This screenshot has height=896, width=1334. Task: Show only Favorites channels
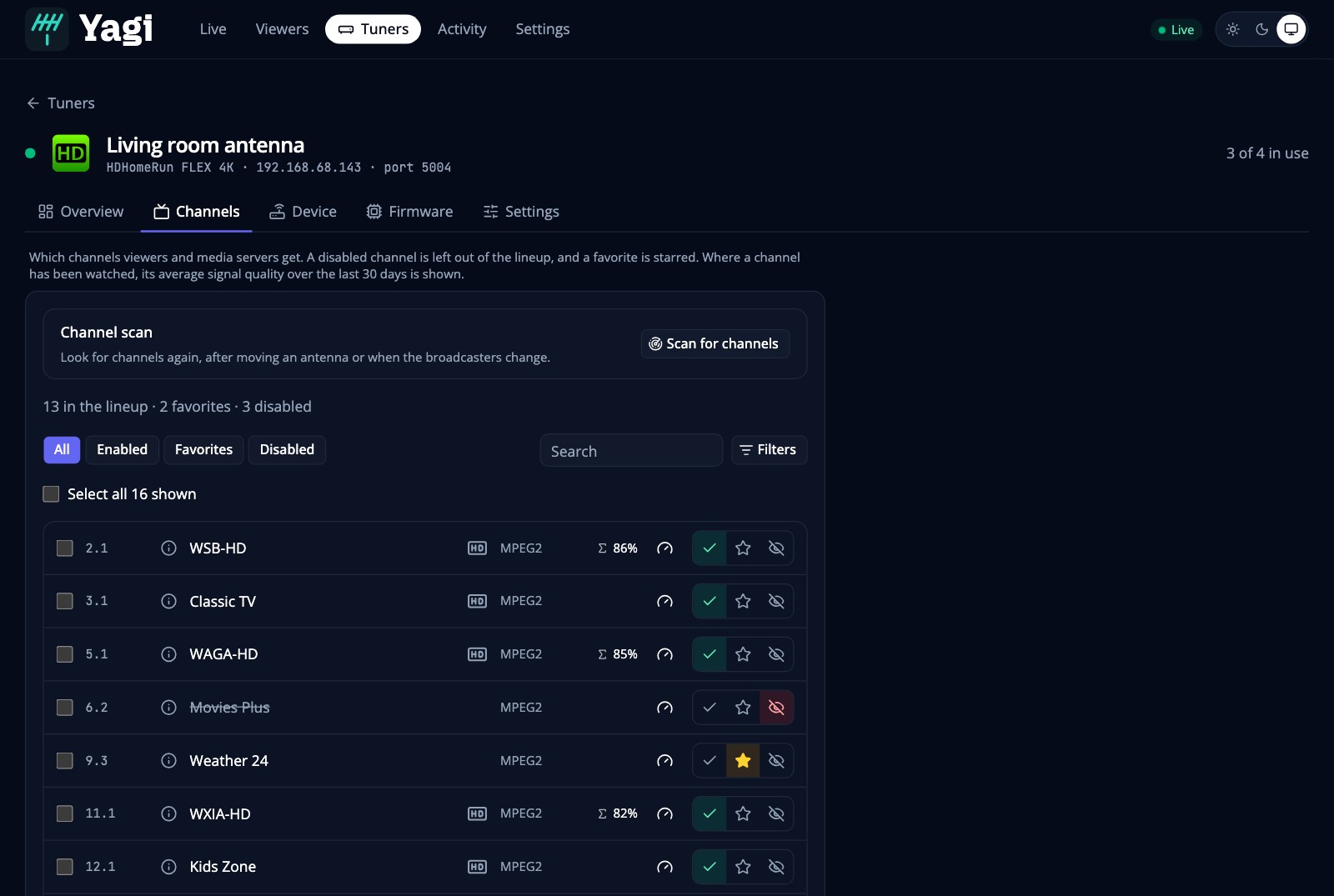point(203,450)
